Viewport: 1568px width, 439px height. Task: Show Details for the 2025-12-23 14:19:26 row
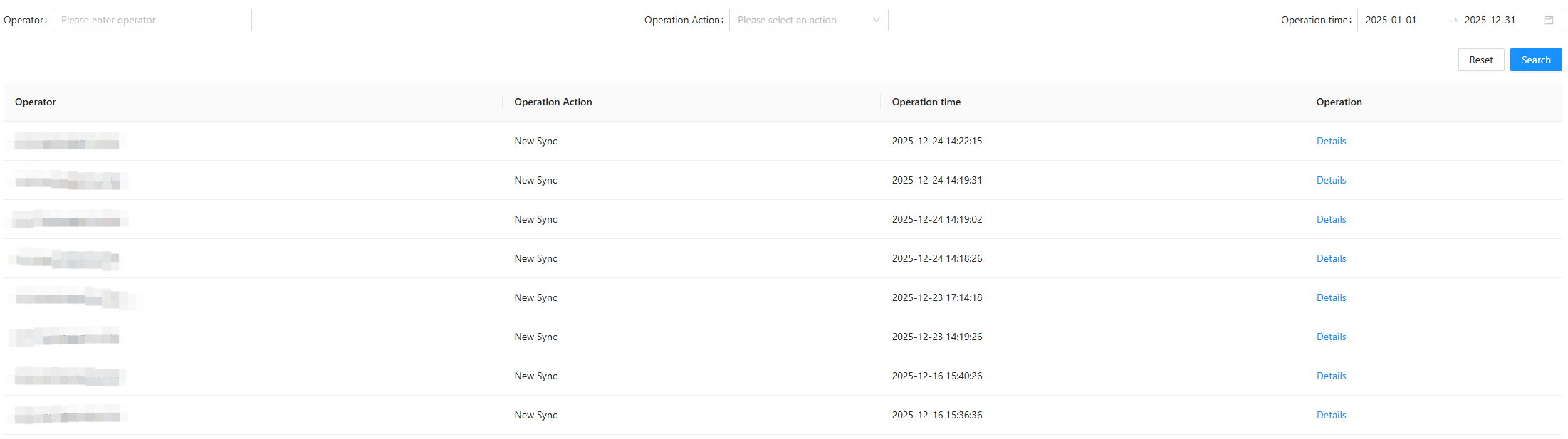1331,337
